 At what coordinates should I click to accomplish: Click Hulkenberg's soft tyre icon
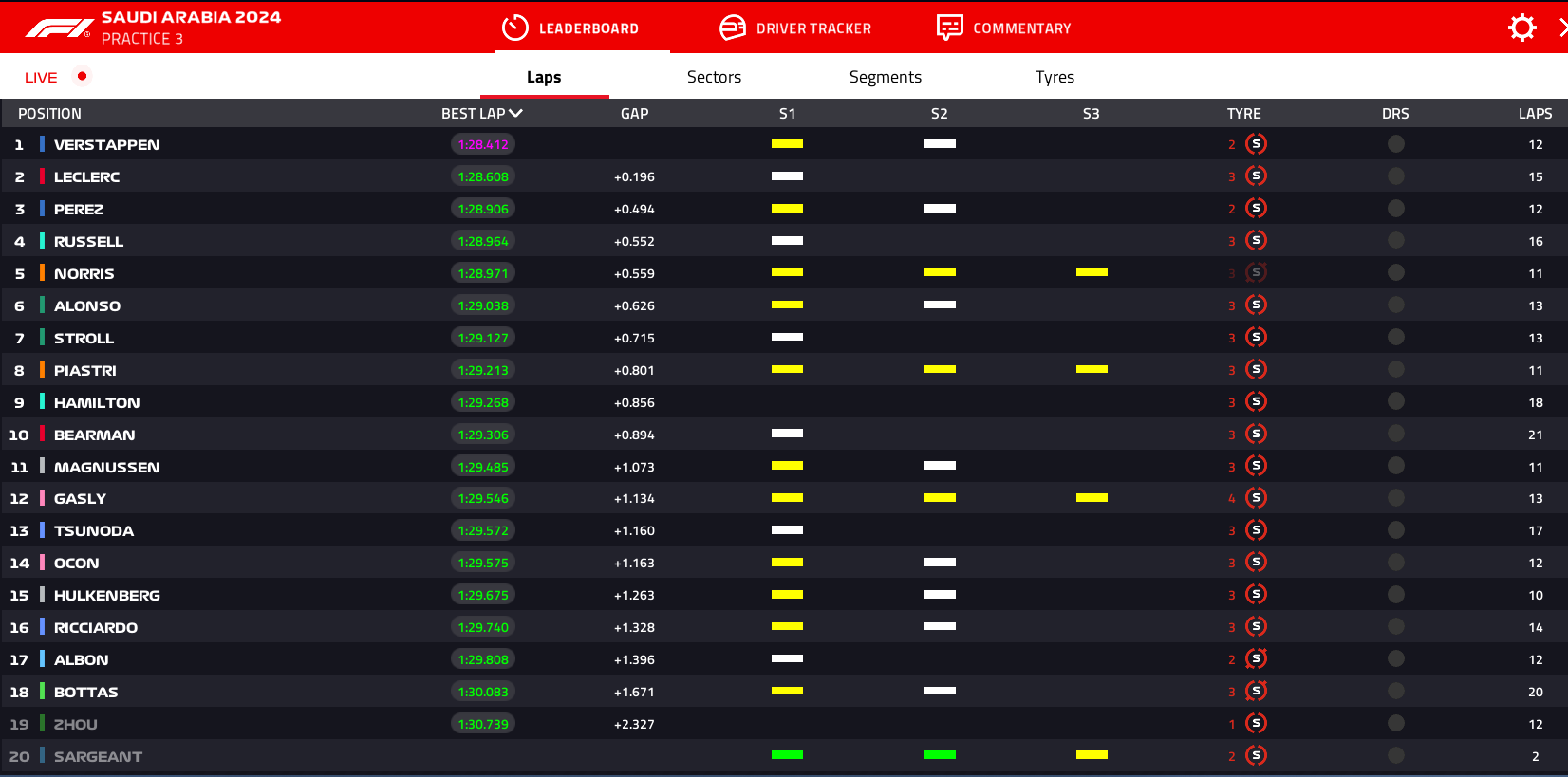[1257, 595]
